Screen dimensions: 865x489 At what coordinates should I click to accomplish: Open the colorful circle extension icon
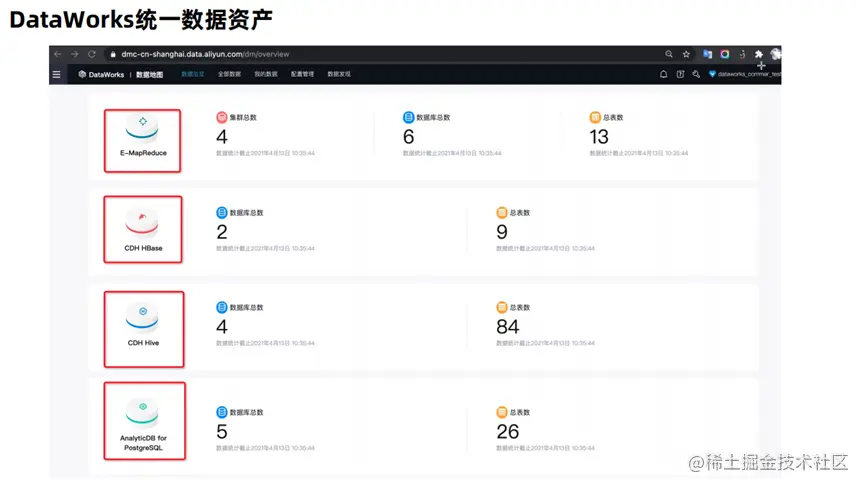click(x=725, y=54)
